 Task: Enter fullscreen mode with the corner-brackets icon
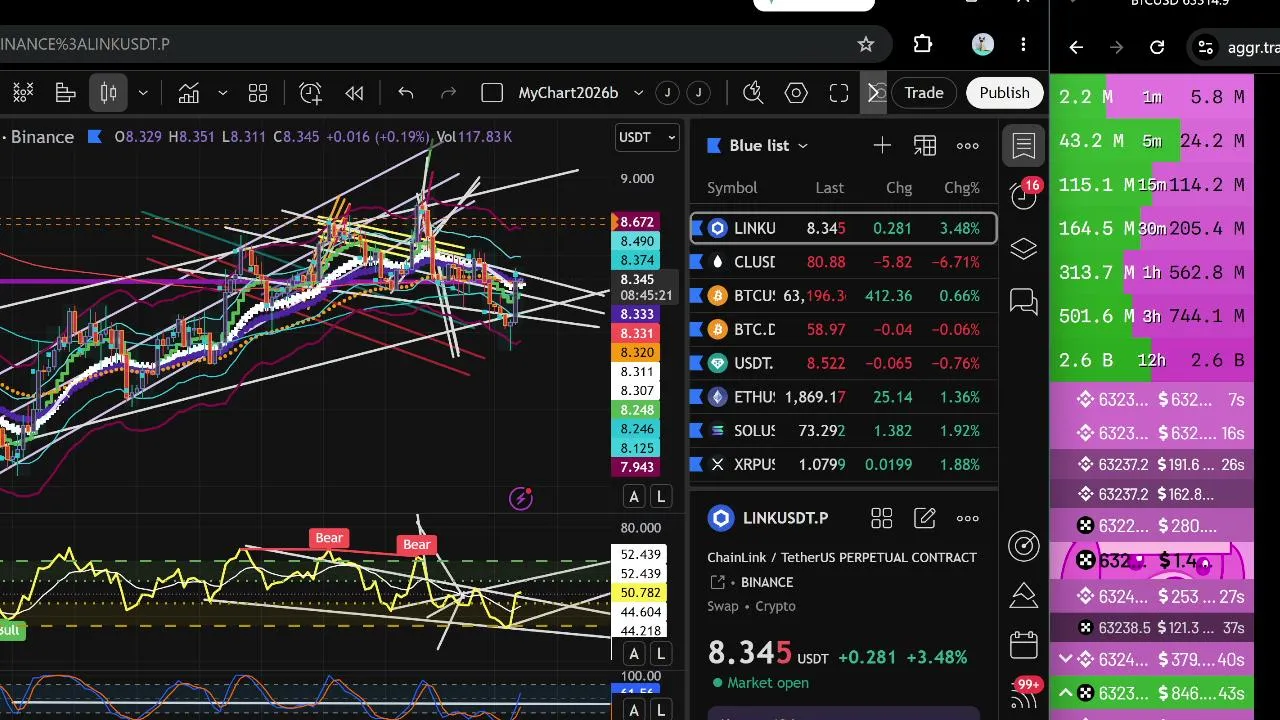click(839, 93)
